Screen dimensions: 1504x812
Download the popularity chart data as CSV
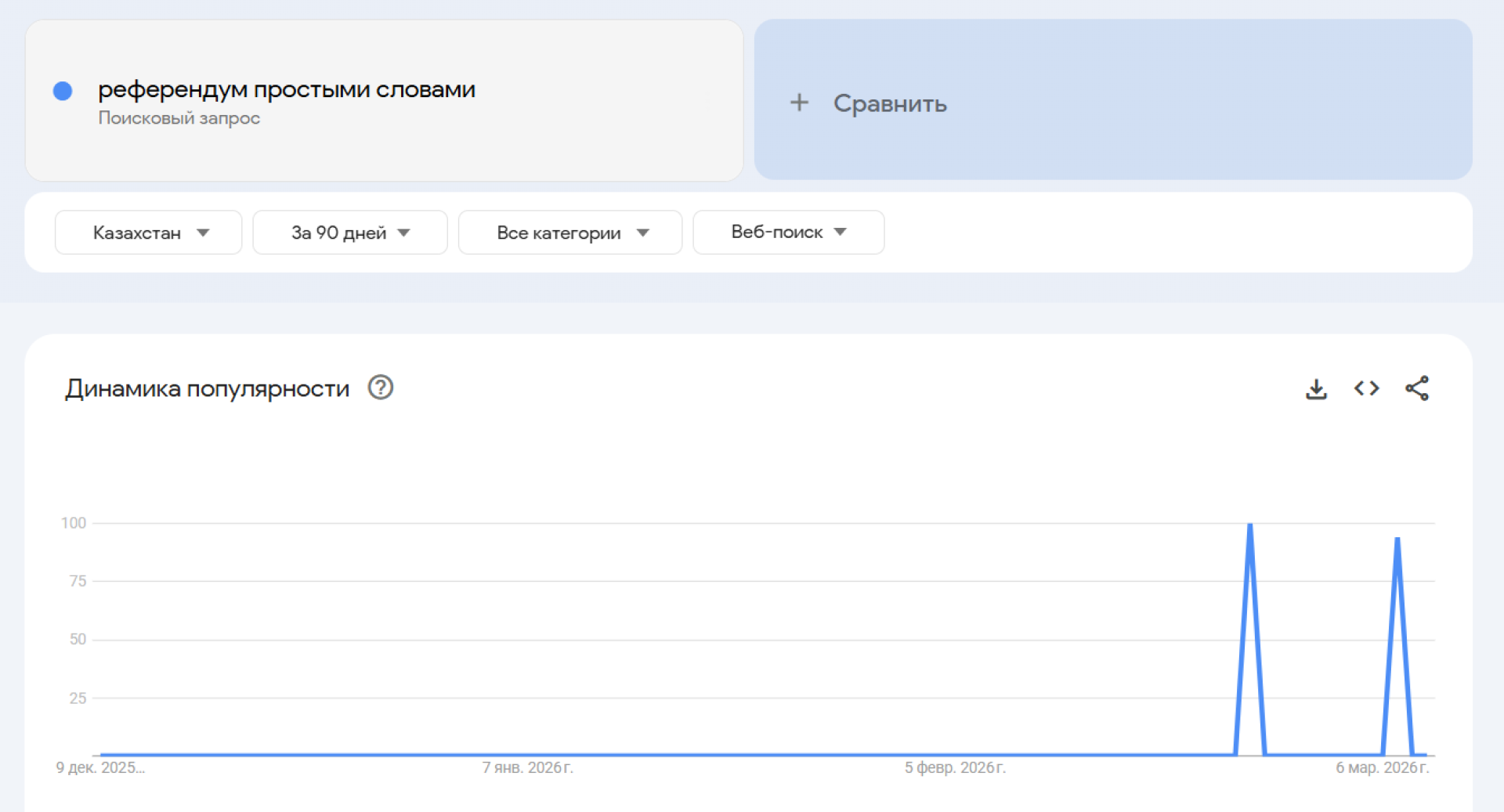pyautogui.click(x=1316, y=388)
